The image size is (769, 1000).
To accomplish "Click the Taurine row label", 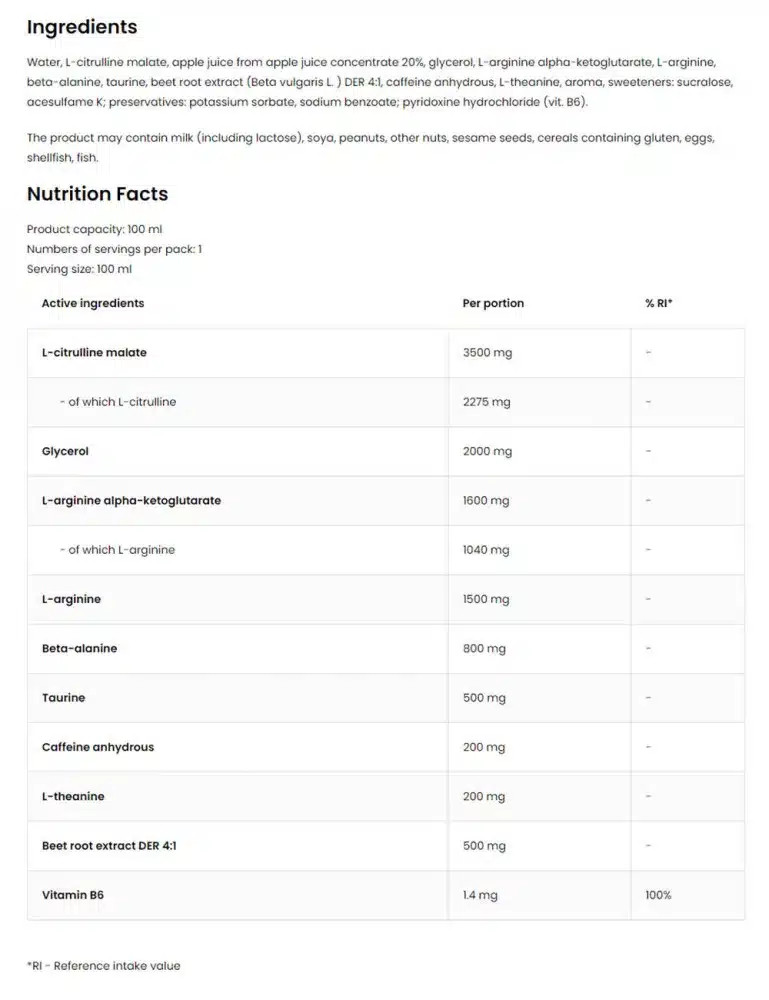I will pyautogui.click(x=63, y=697).
